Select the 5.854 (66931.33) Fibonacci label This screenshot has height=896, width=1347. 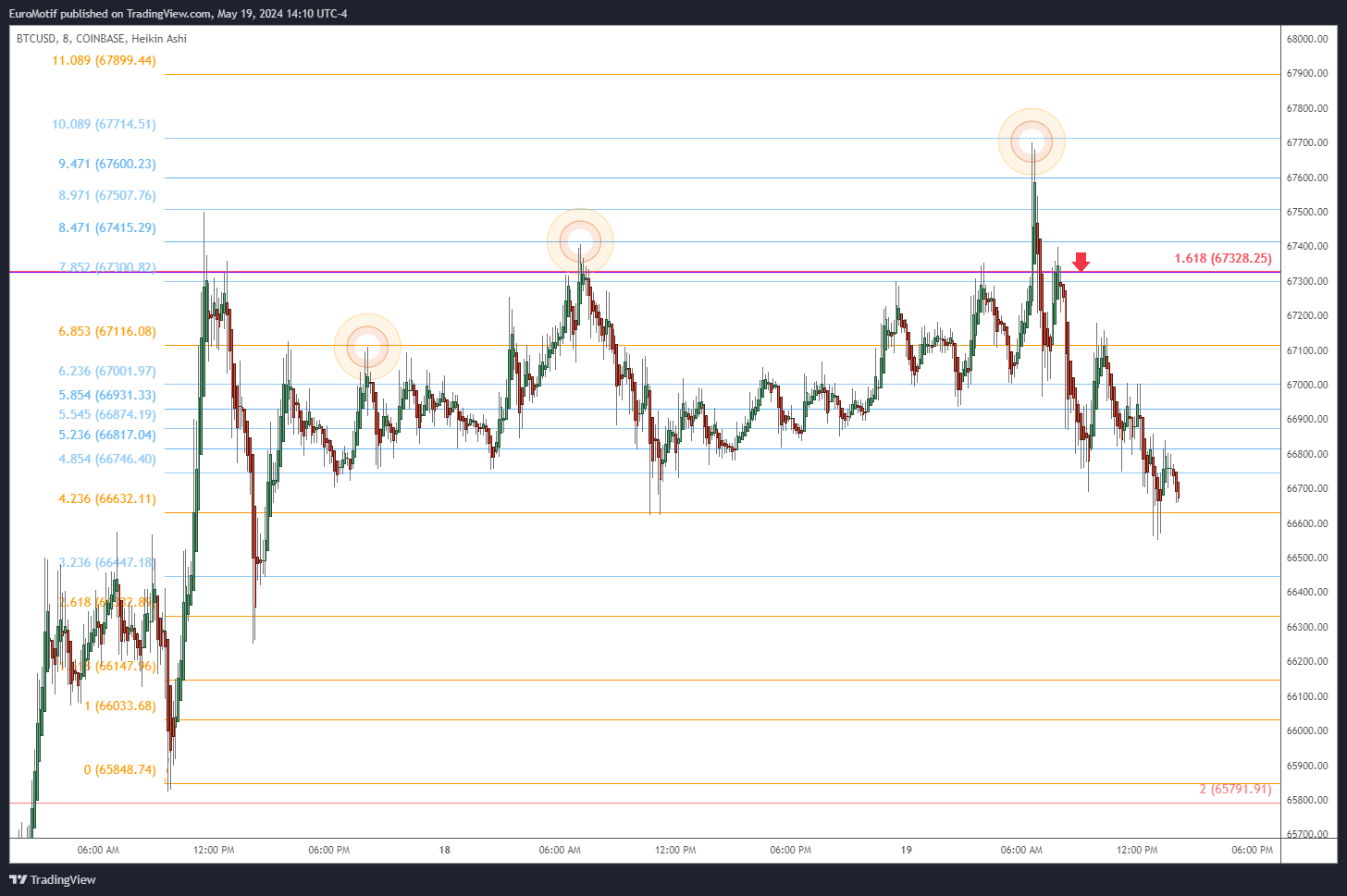[x=107, y=395]
